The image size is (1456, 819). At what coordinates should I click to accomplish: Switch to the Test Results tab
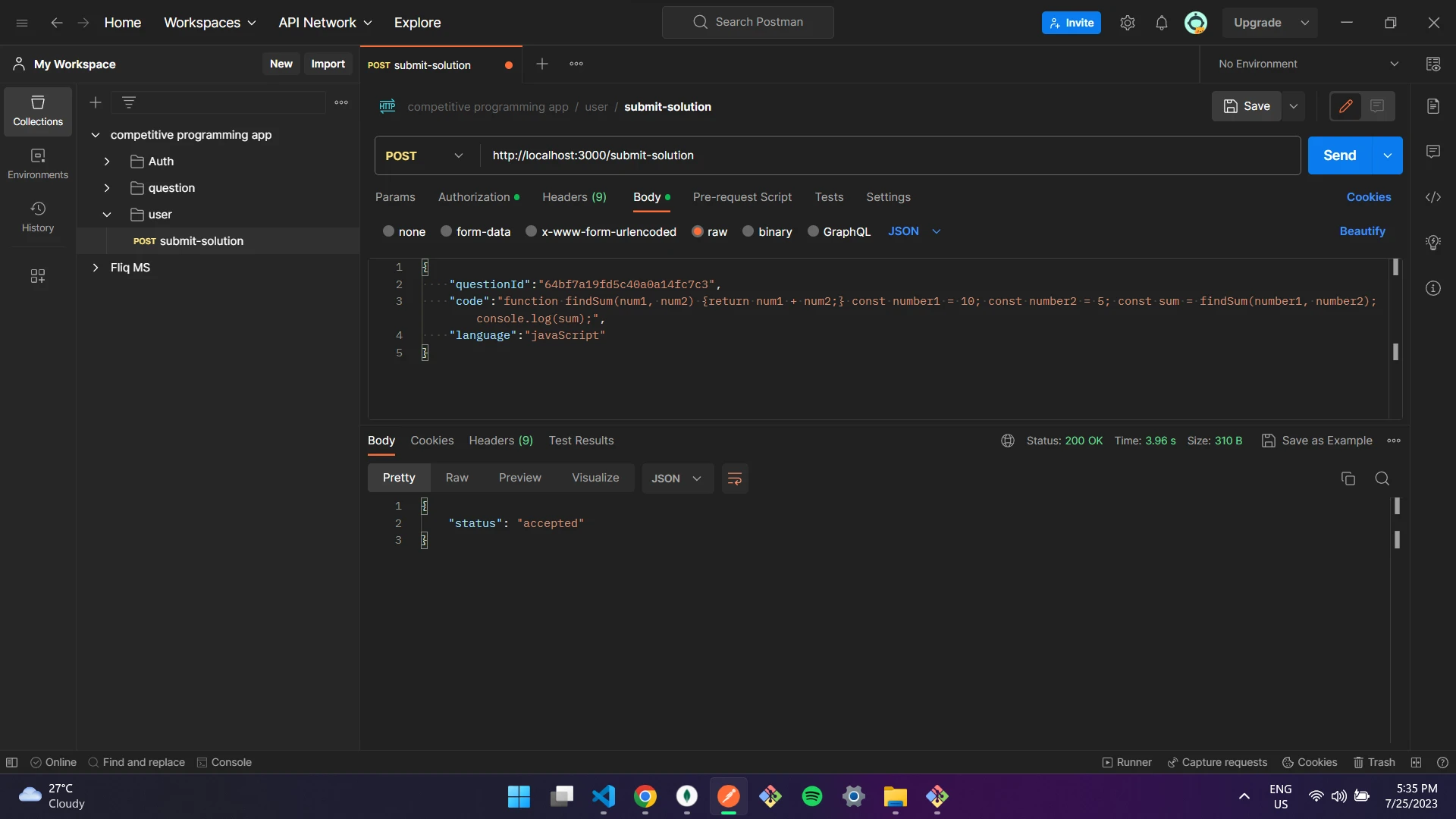582,441
